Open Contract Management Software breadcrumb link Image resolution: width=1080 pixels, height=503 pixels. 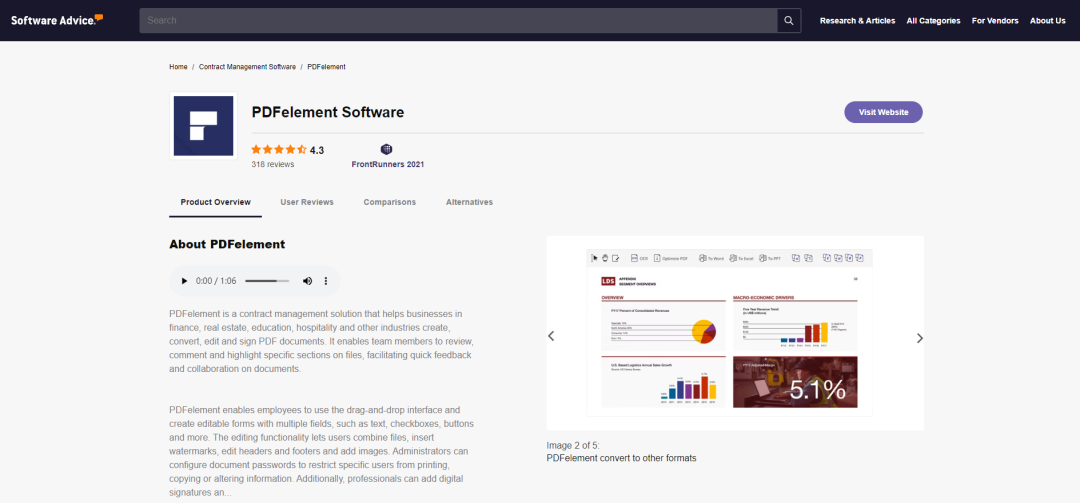pyautogui.click(x=247, y=67)
